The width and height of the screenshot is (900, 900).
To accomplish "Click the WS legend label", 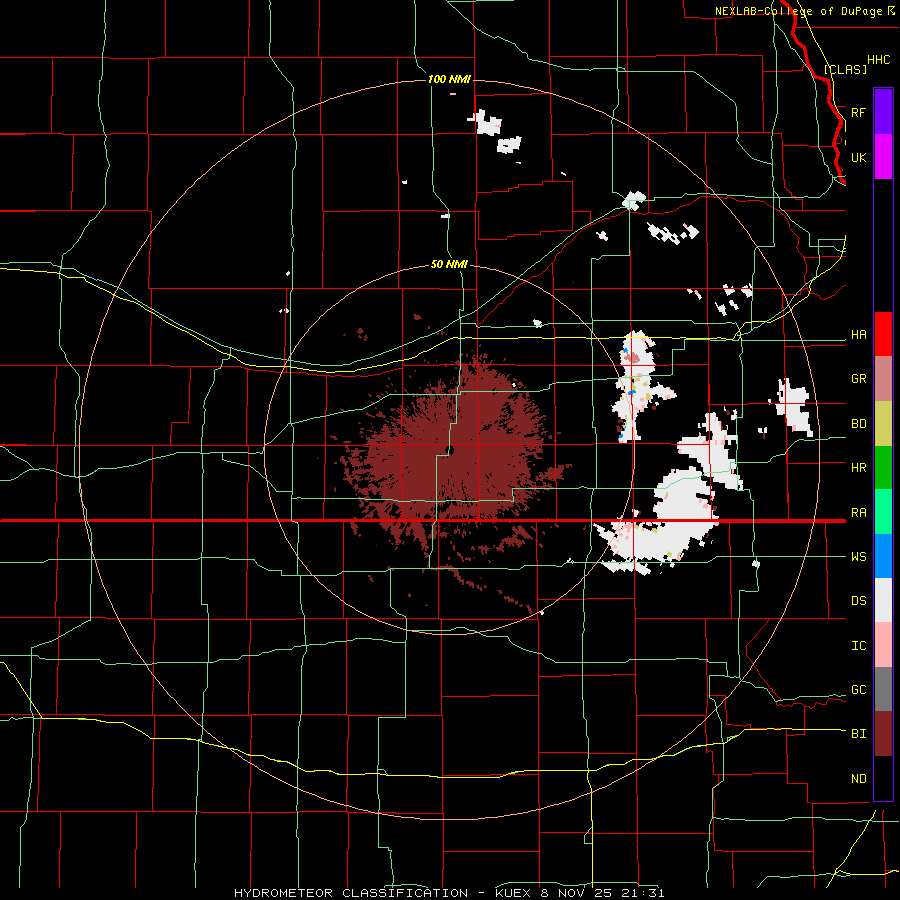I will (x=858, y=557).
